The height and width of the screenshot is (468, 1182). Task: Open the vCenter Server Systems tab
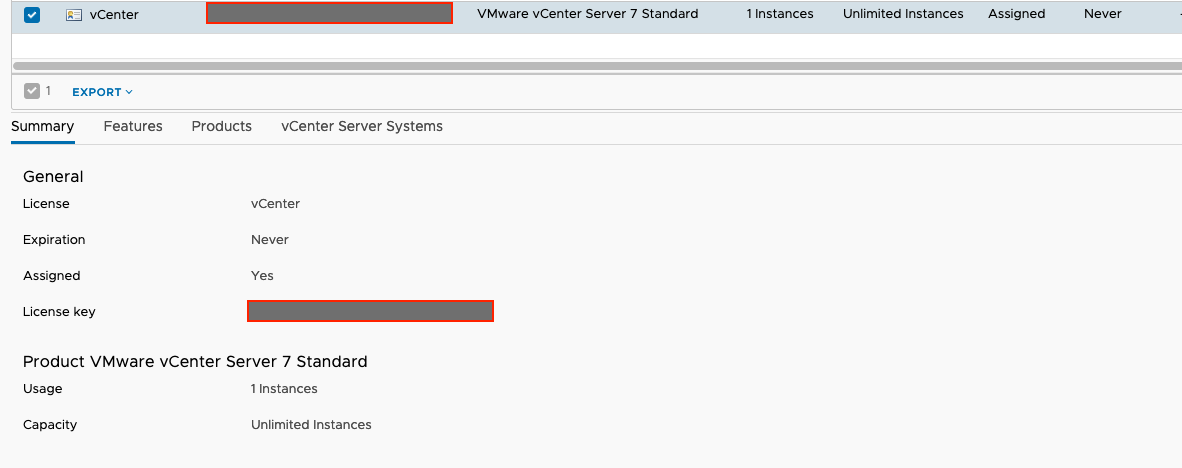pos(361,126)
